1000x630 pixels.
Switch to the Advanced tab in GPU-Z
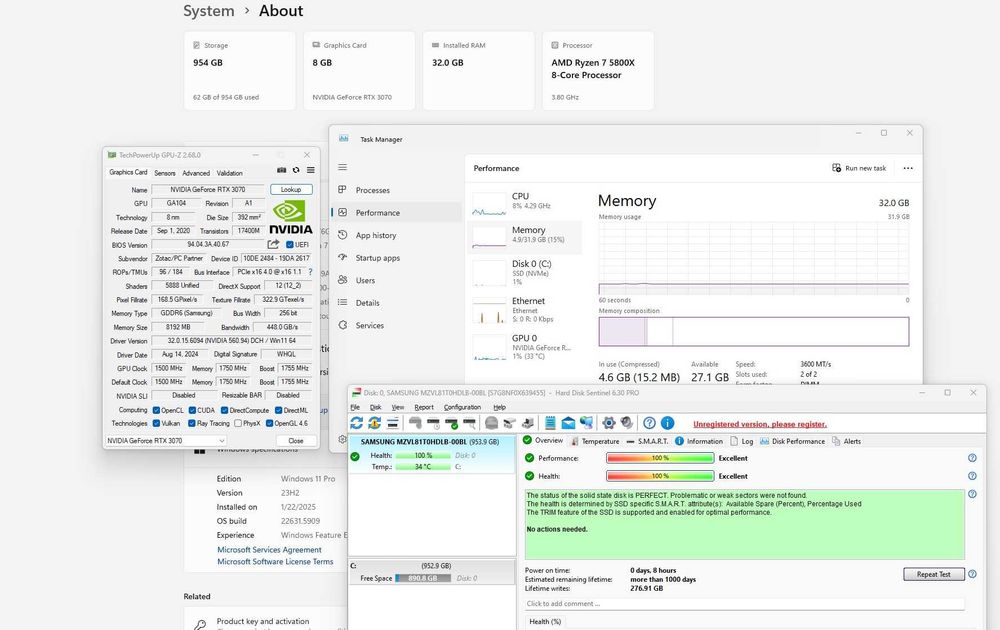(x=196, y=173)
